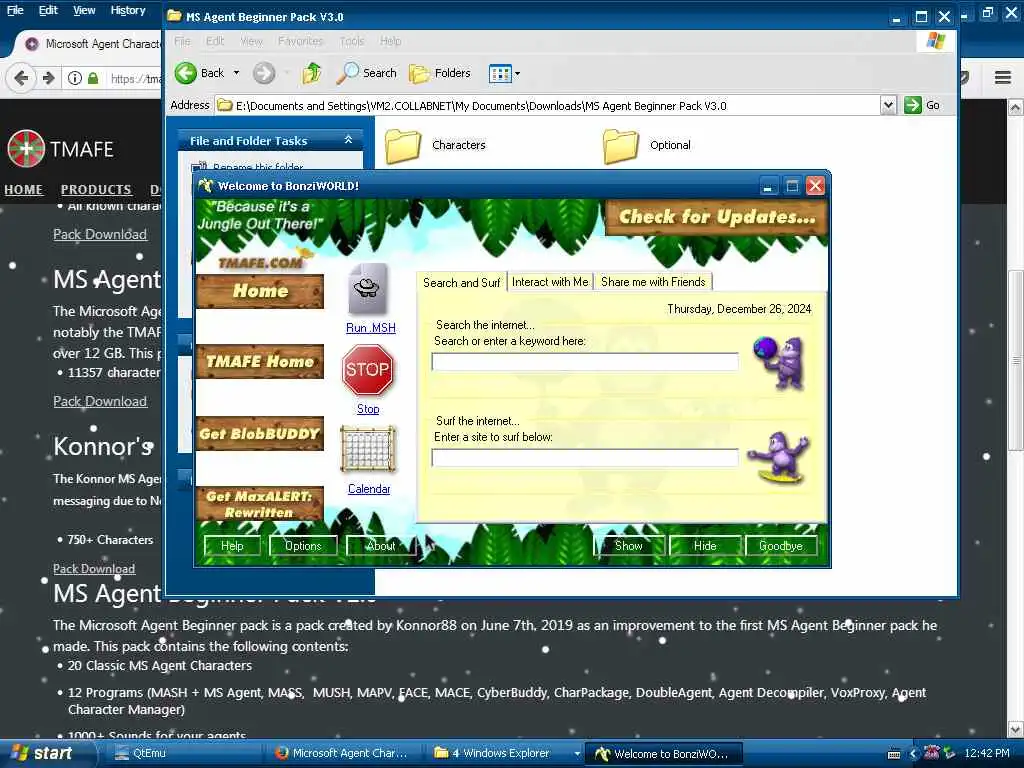Click the tray expand arrow icon

[913, 754]
